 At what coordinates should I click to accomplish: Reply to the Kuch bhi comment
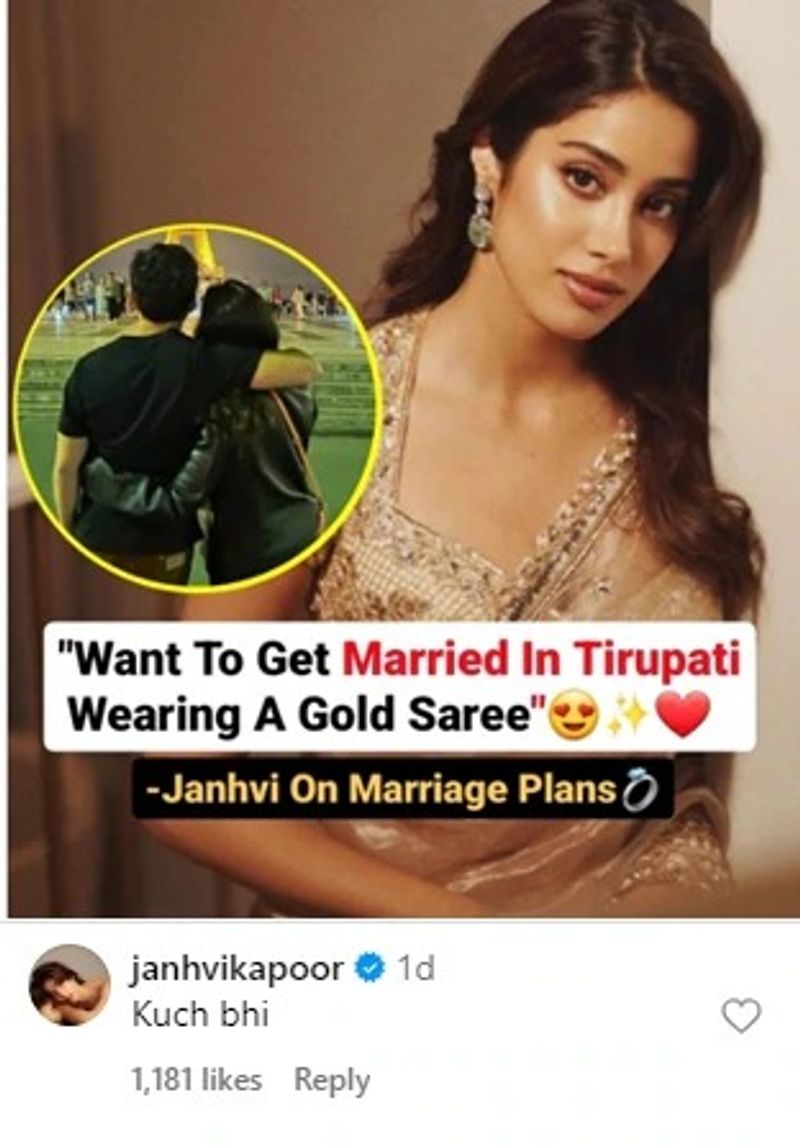pyautogui.click(x=332, y=1080)
